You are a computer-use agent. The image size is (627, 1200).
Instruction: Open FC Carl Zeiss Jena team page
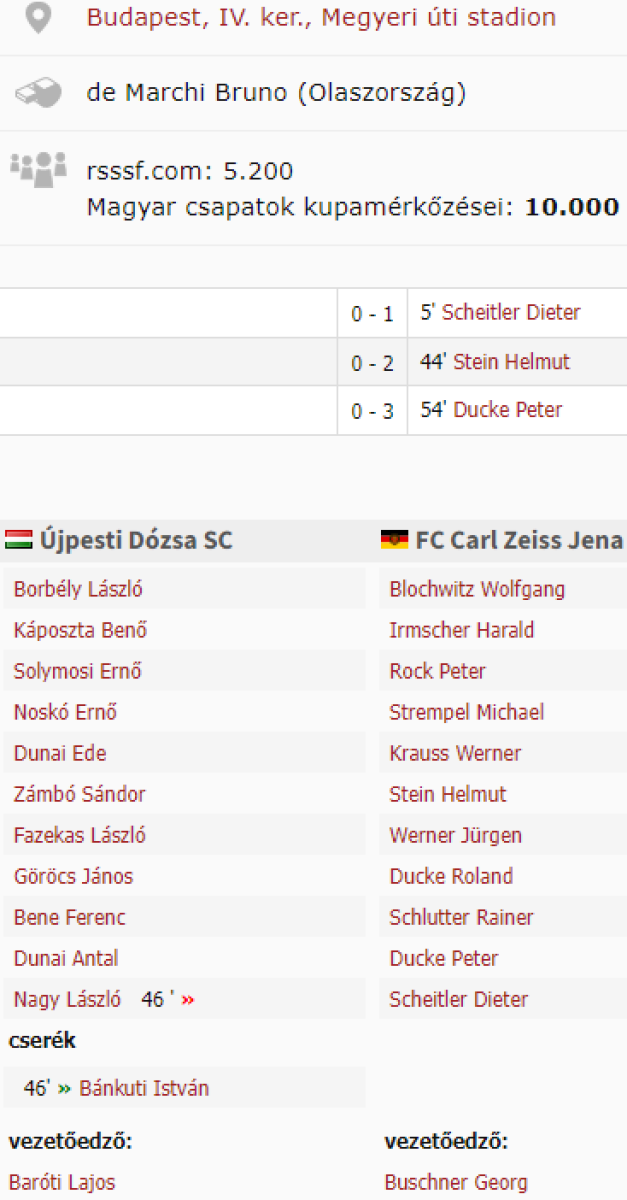pos(519,541)
